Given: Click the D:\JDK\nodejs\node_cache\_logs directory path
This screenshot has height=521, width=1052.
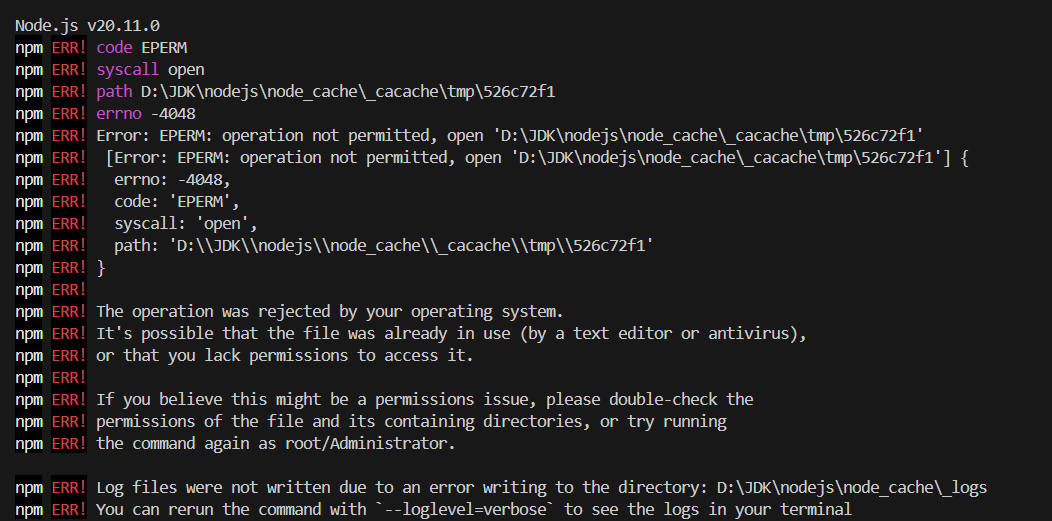Looking at the screenshot, I should [852, 487].
